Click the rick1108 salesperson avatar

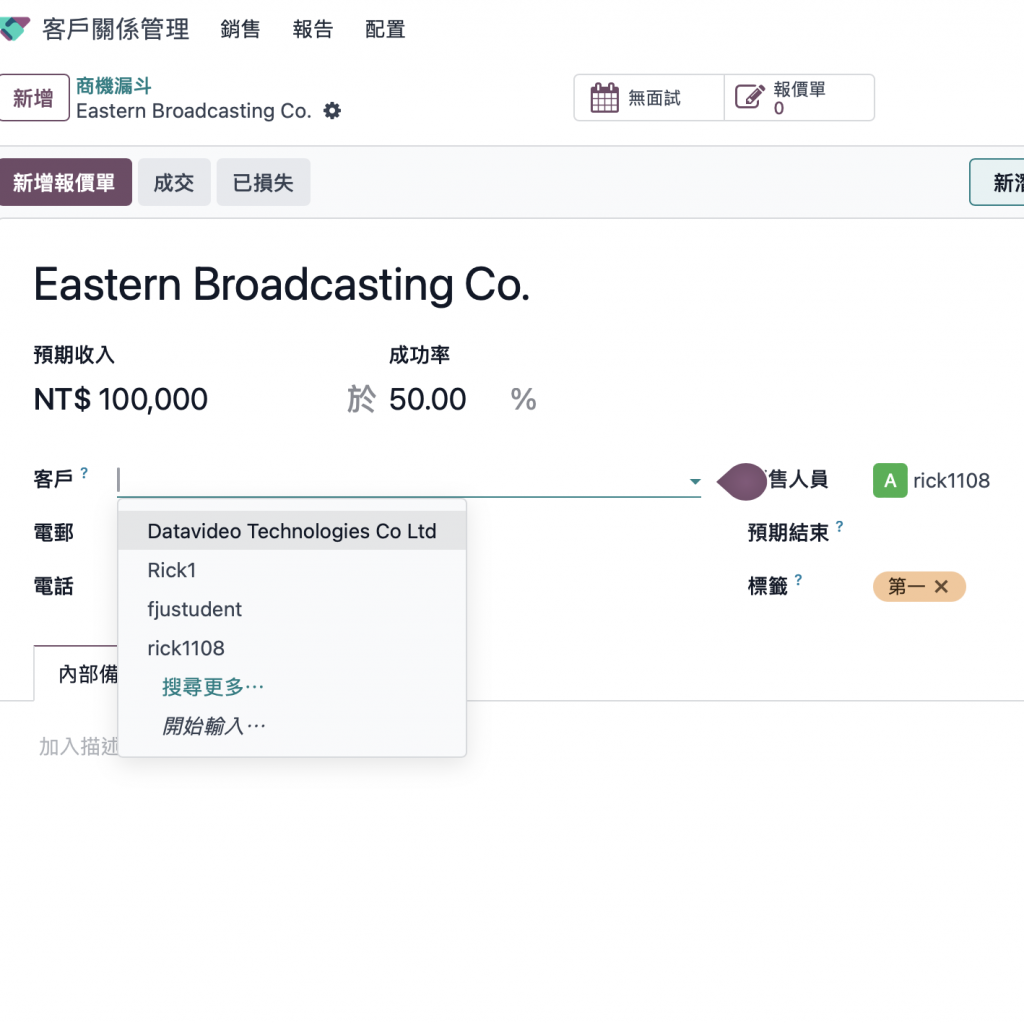coord(890,481)
